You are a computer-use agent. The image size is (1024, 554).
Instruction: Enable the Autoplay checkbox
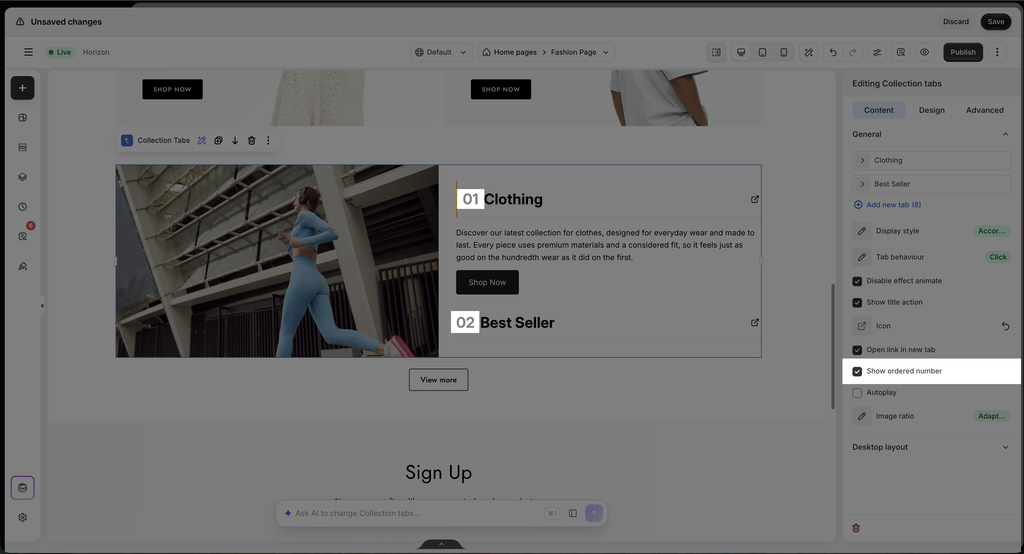[857, 393]
